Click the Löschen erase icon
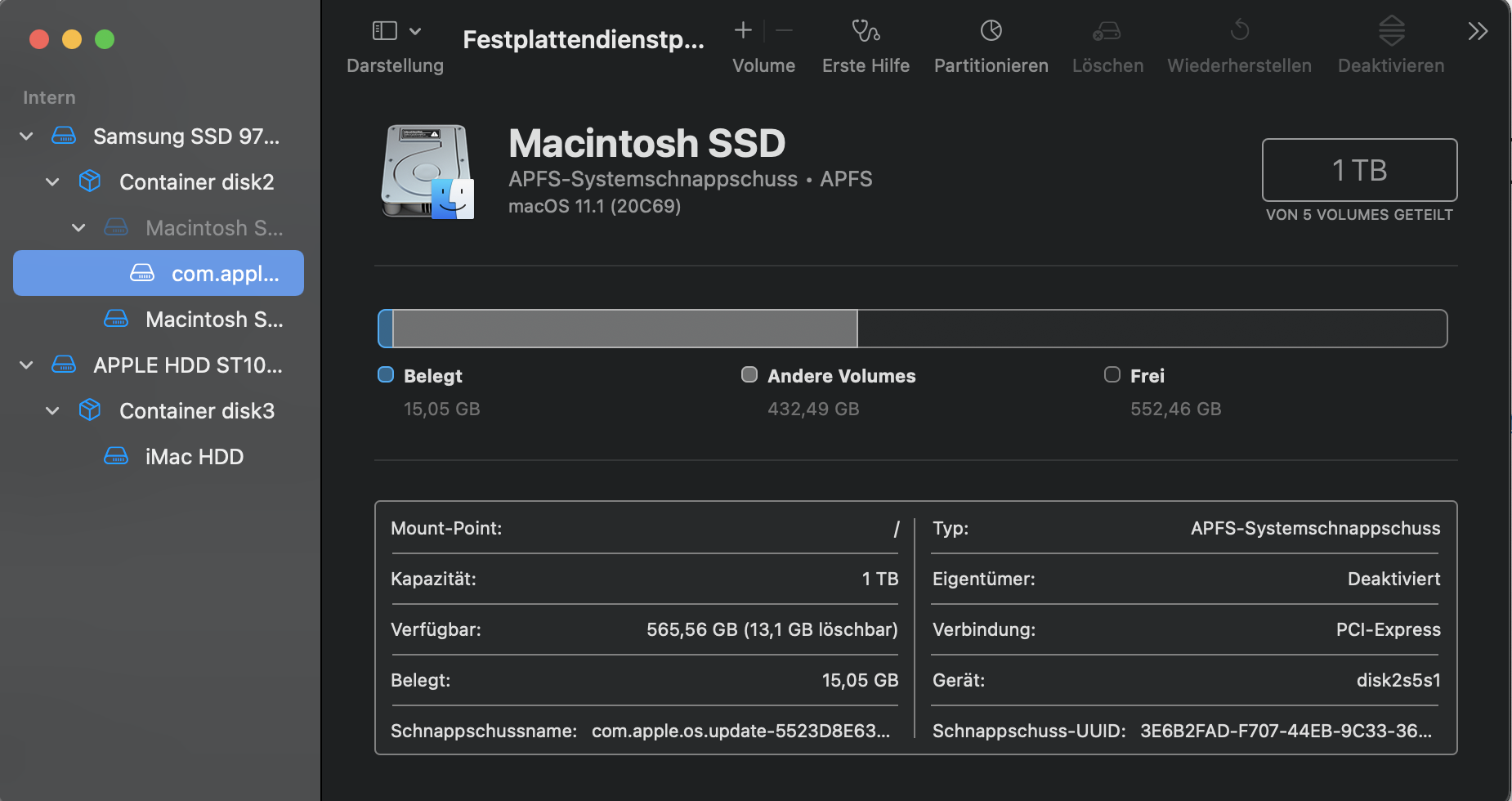This screenshot has height=801, width=1512. tap(1107, 31)
